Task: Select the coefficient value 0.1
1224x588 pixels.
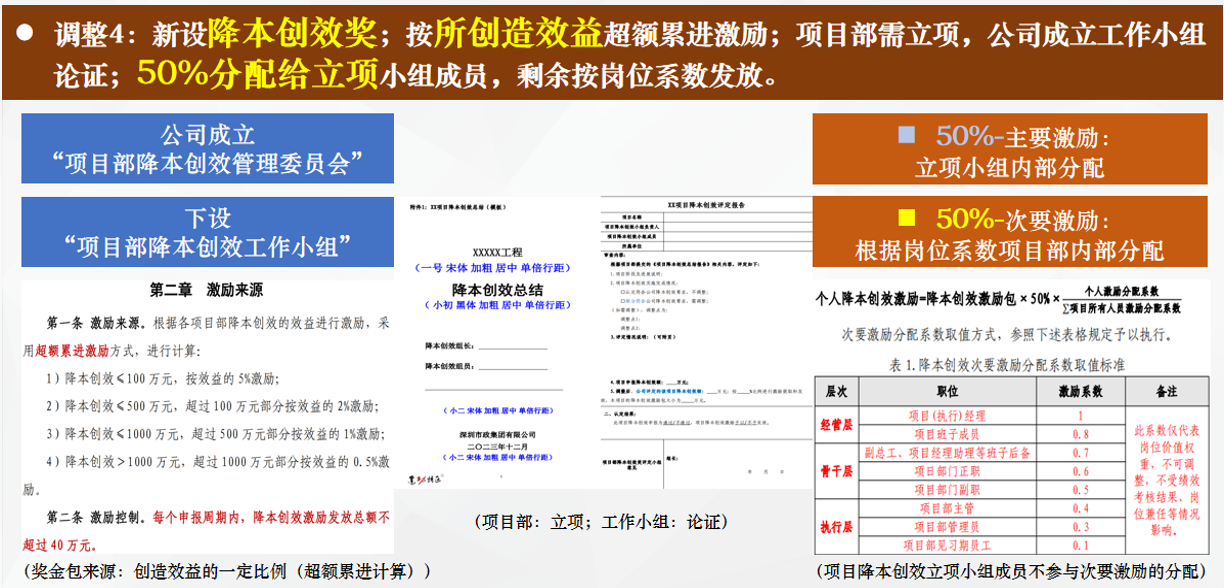Action: coord(1080,546)
